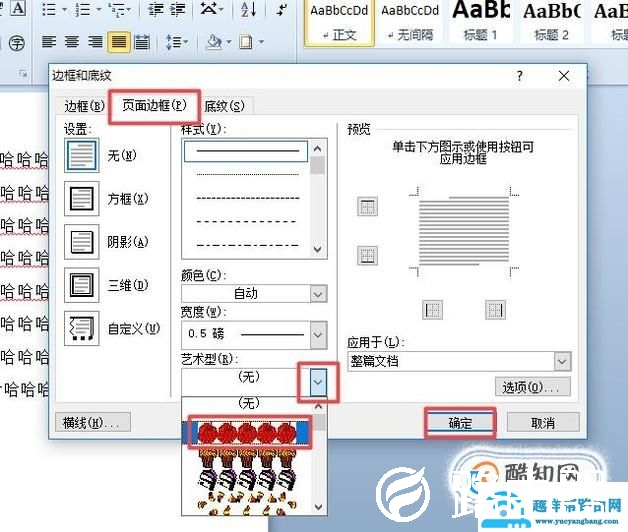Click the distributed alignment icon
The width and height of the screenshot is (628, 532).
[142, 42]
